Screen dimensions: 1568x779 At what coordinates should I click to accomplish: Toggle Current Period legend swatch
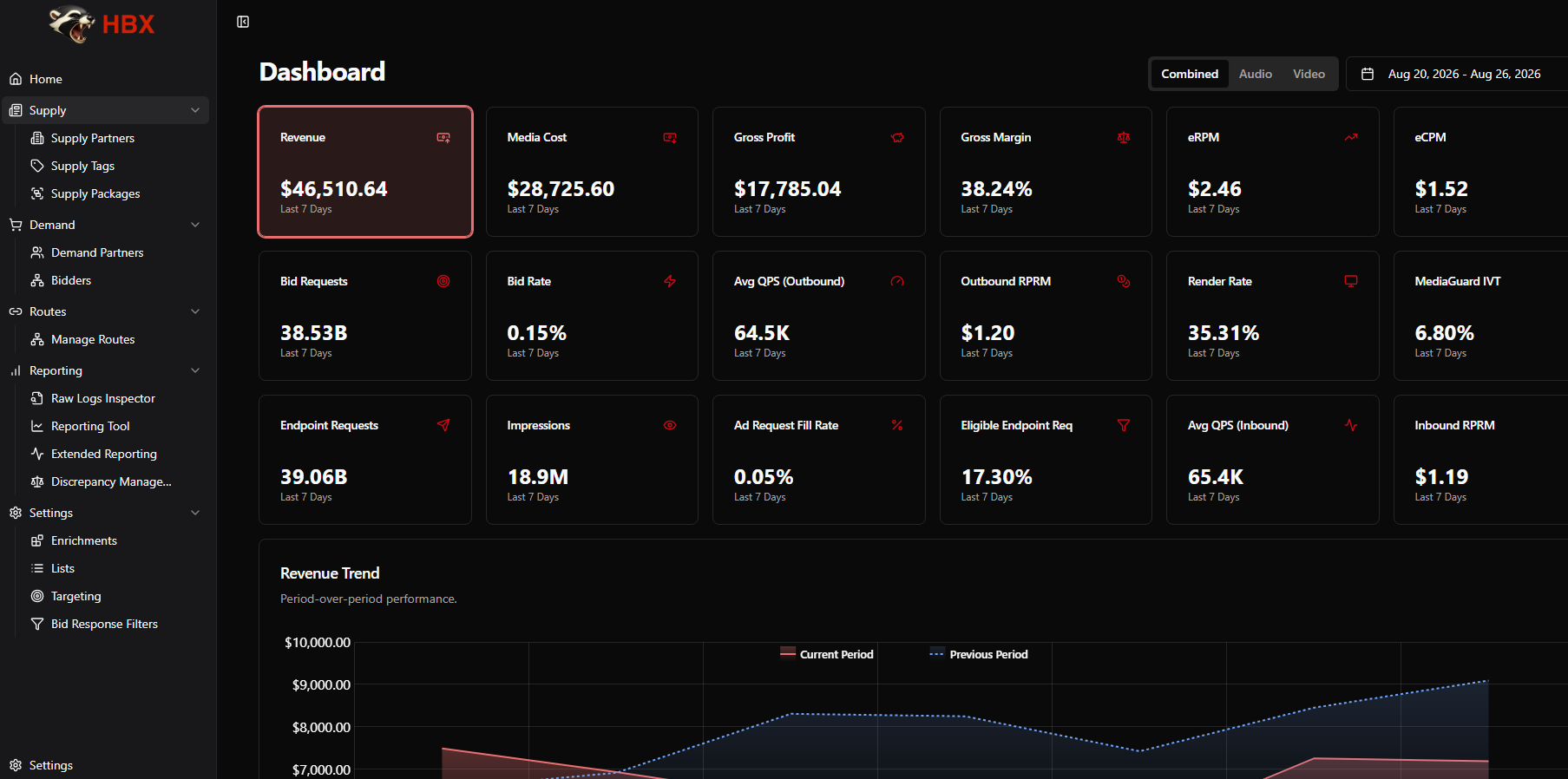tap(788, 653)
